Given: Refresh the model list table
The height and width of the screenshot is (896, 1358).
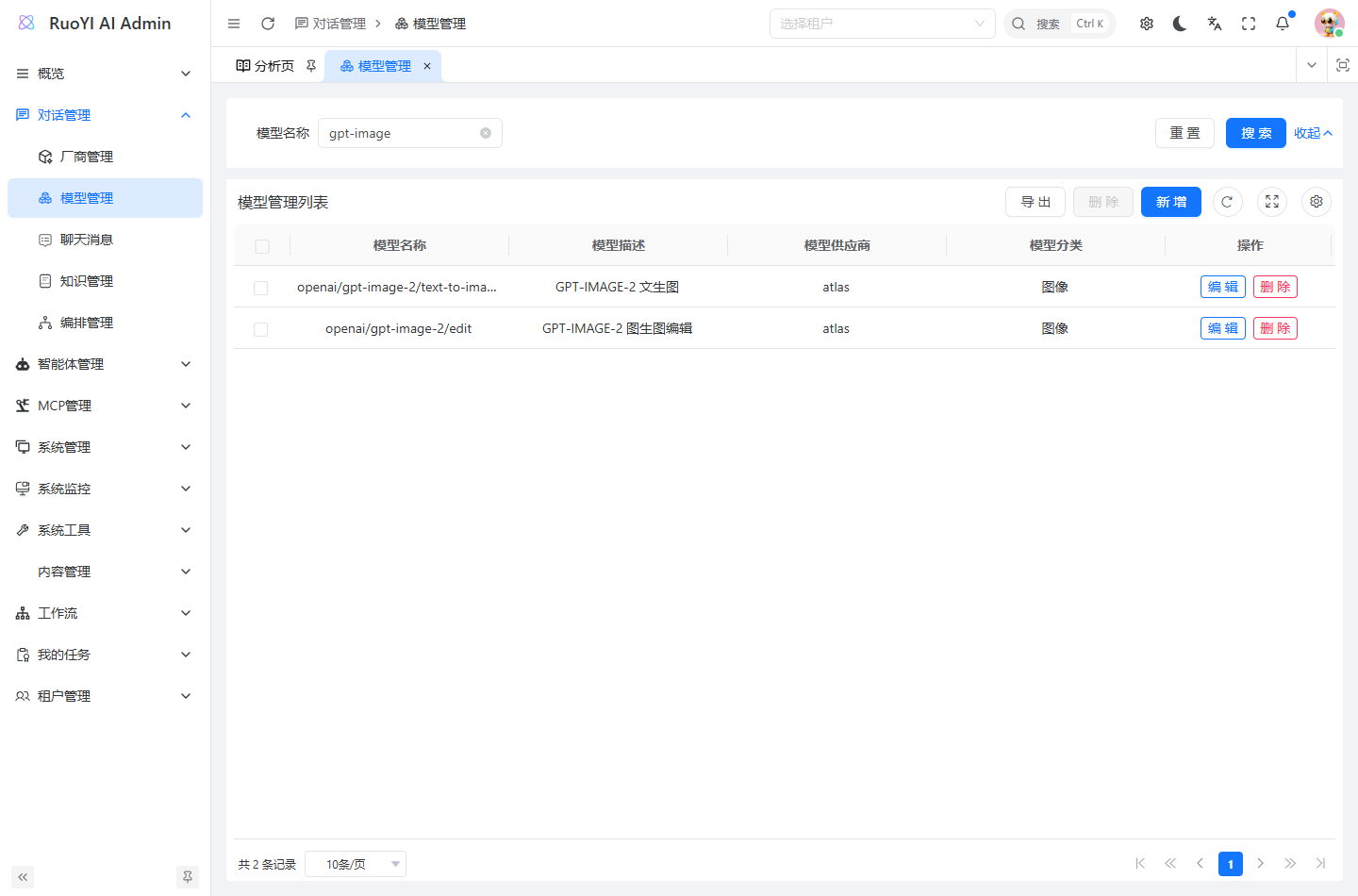Looking at the screenshot, I should [x=1227, y=202].
